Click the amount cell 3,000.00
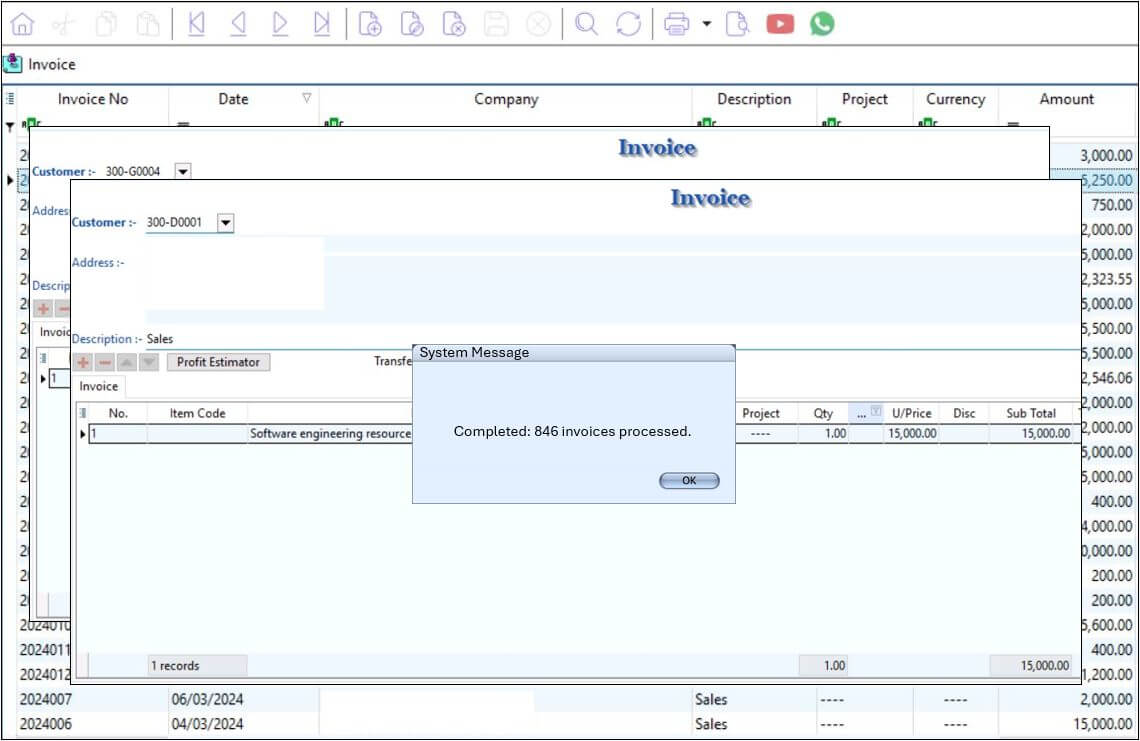This screenshot has width=1140, height=741. point(1106,156)
